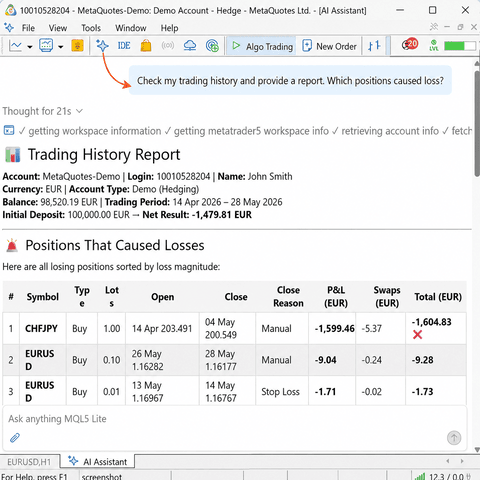480x480 pixels.
Task: Expand the 'Thought for 21s' chevron
Action: [79, 111]
